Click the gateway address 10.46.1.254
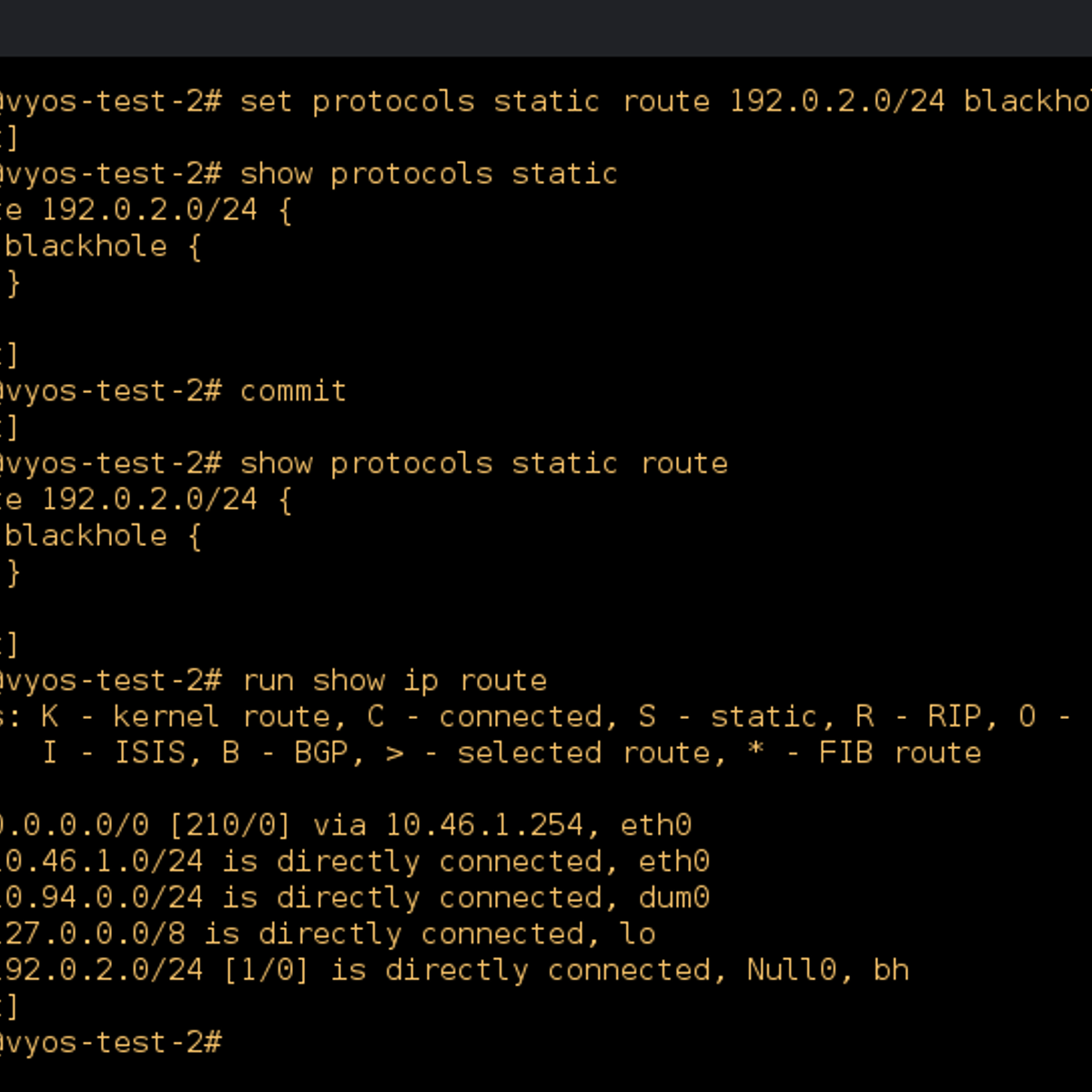This screenshot has height=1092, width=1092. click(484, 825)
